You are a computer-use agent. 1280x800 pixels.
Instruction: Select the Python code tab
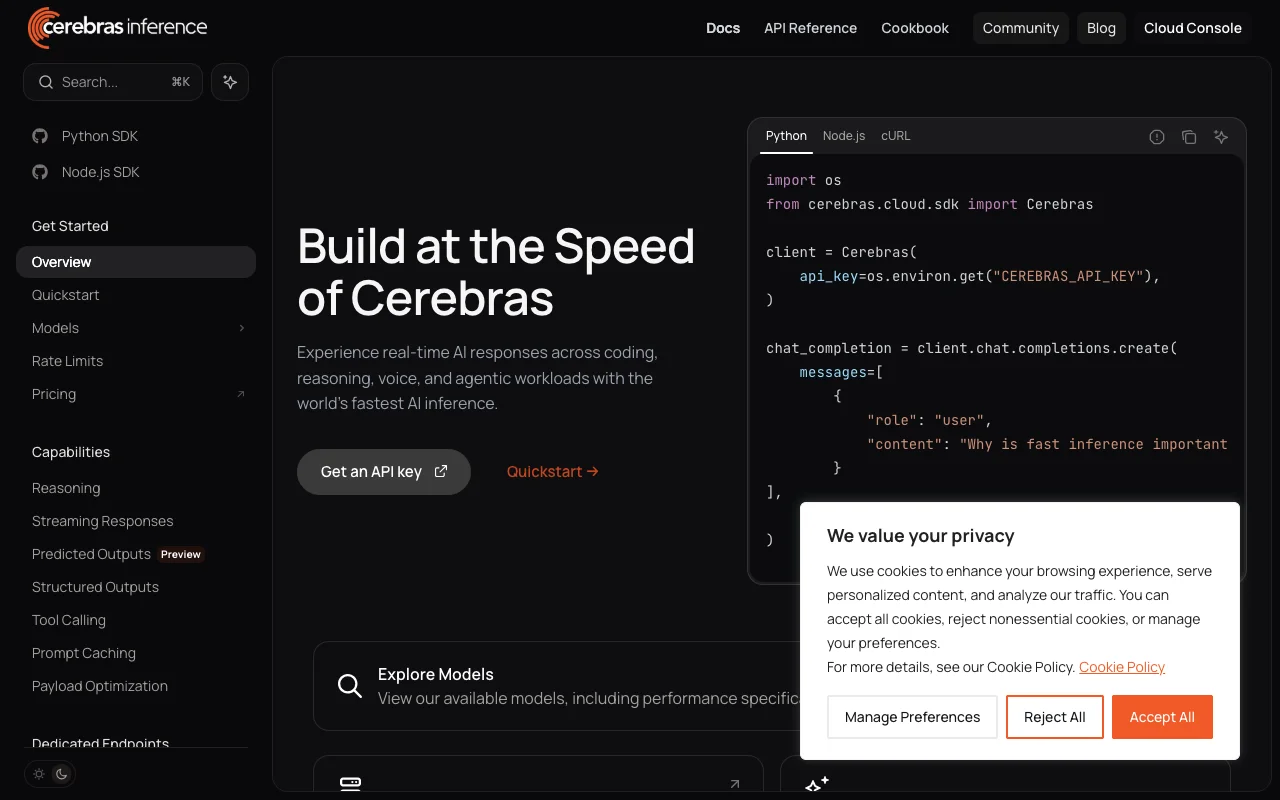(786, 136)
